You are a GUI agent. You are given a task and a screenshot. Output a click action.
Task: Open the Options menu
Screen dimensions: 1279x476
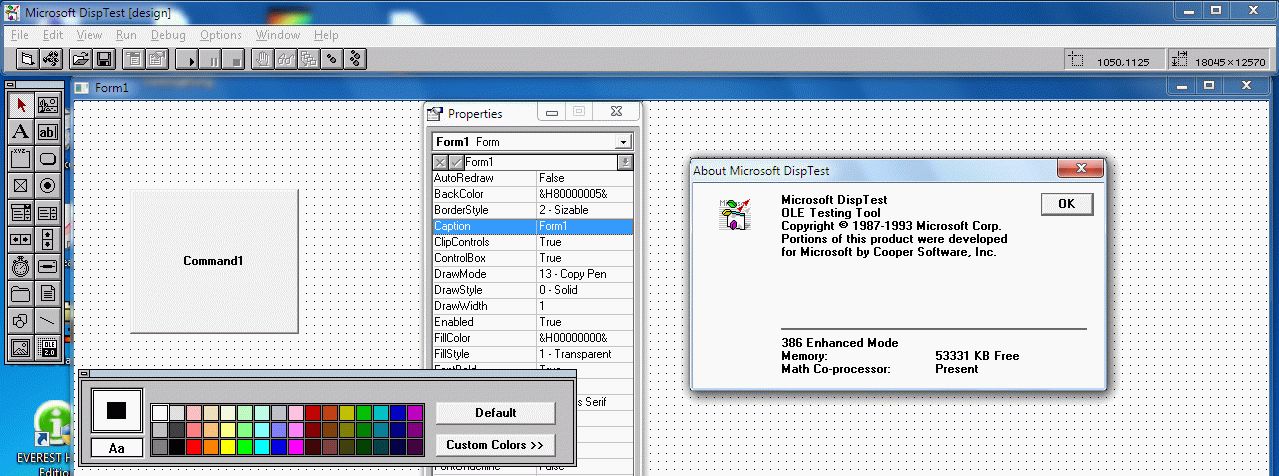(220, 35)
